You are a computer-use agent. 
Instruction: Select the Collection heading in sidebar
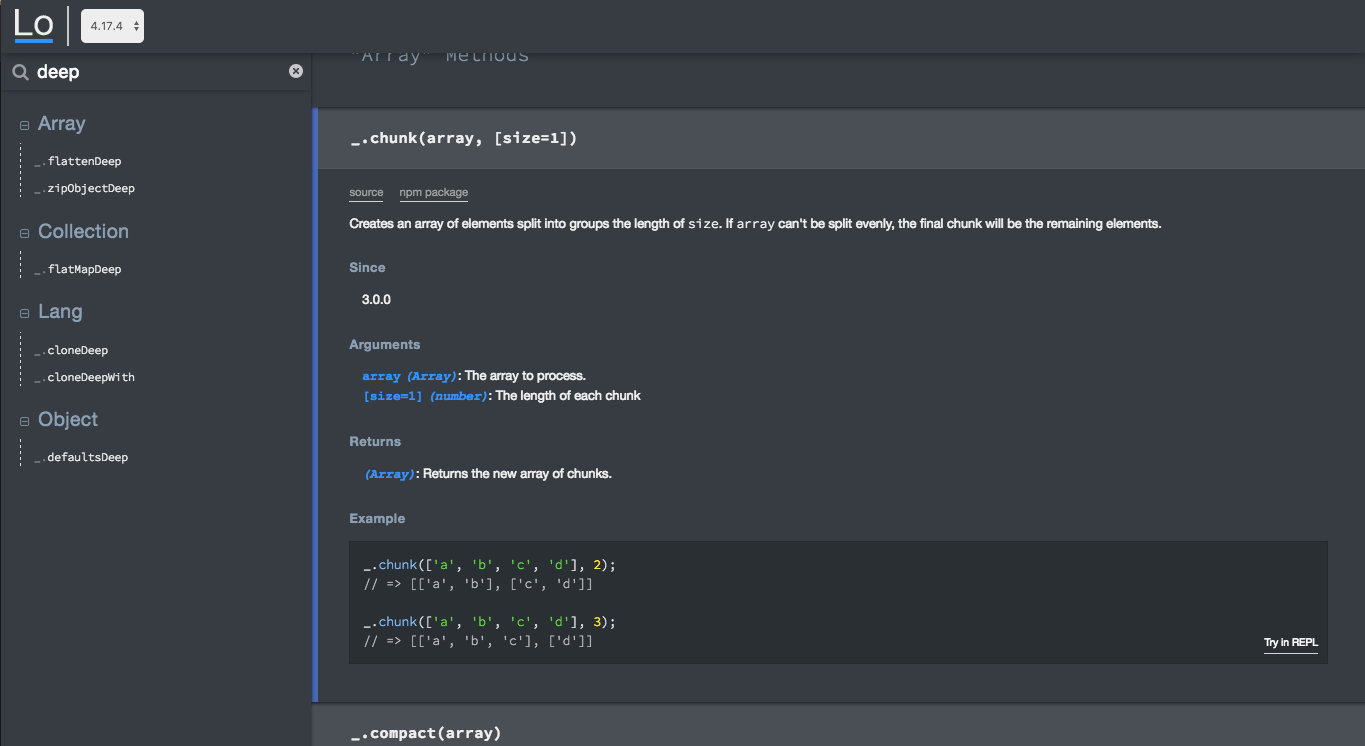(83, 231)
